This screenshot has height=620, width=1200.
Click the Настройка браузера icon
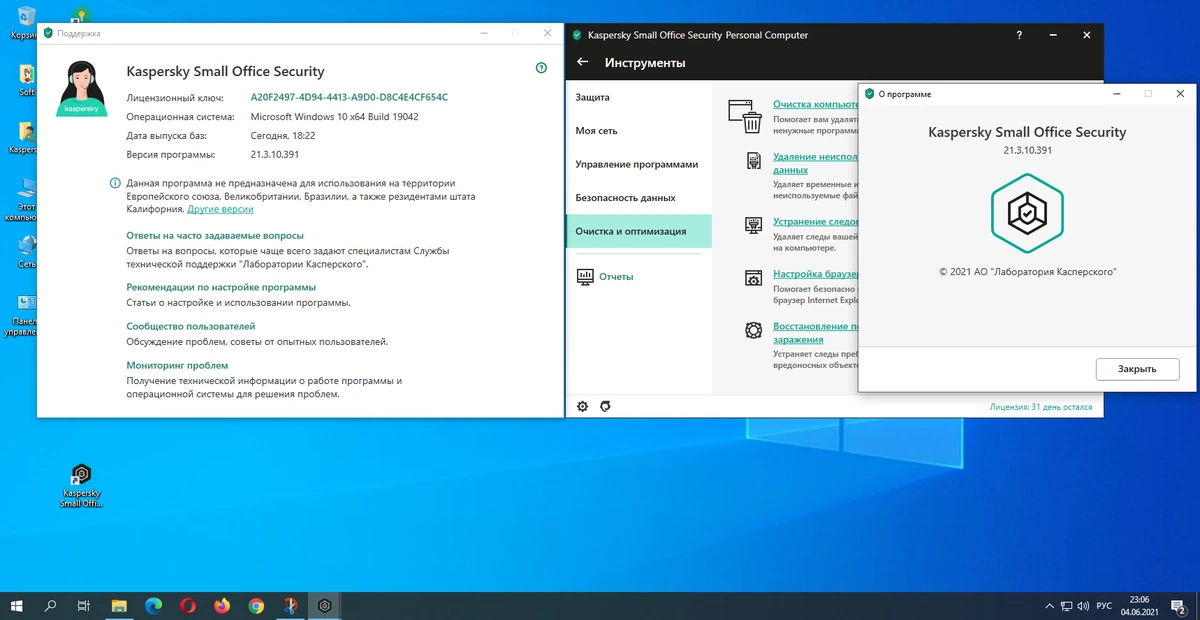pos(754,279)
